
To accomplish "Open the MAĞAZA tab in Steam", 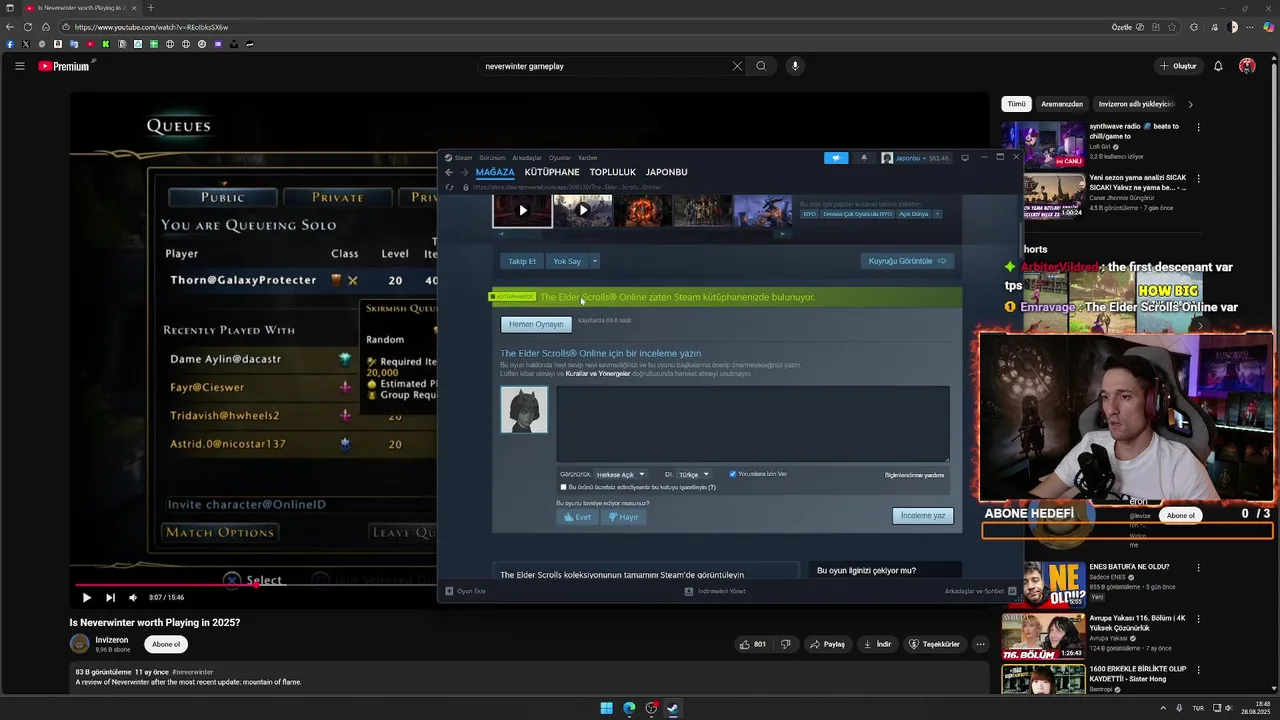I will pyautogui.click(x=495, y=172).
